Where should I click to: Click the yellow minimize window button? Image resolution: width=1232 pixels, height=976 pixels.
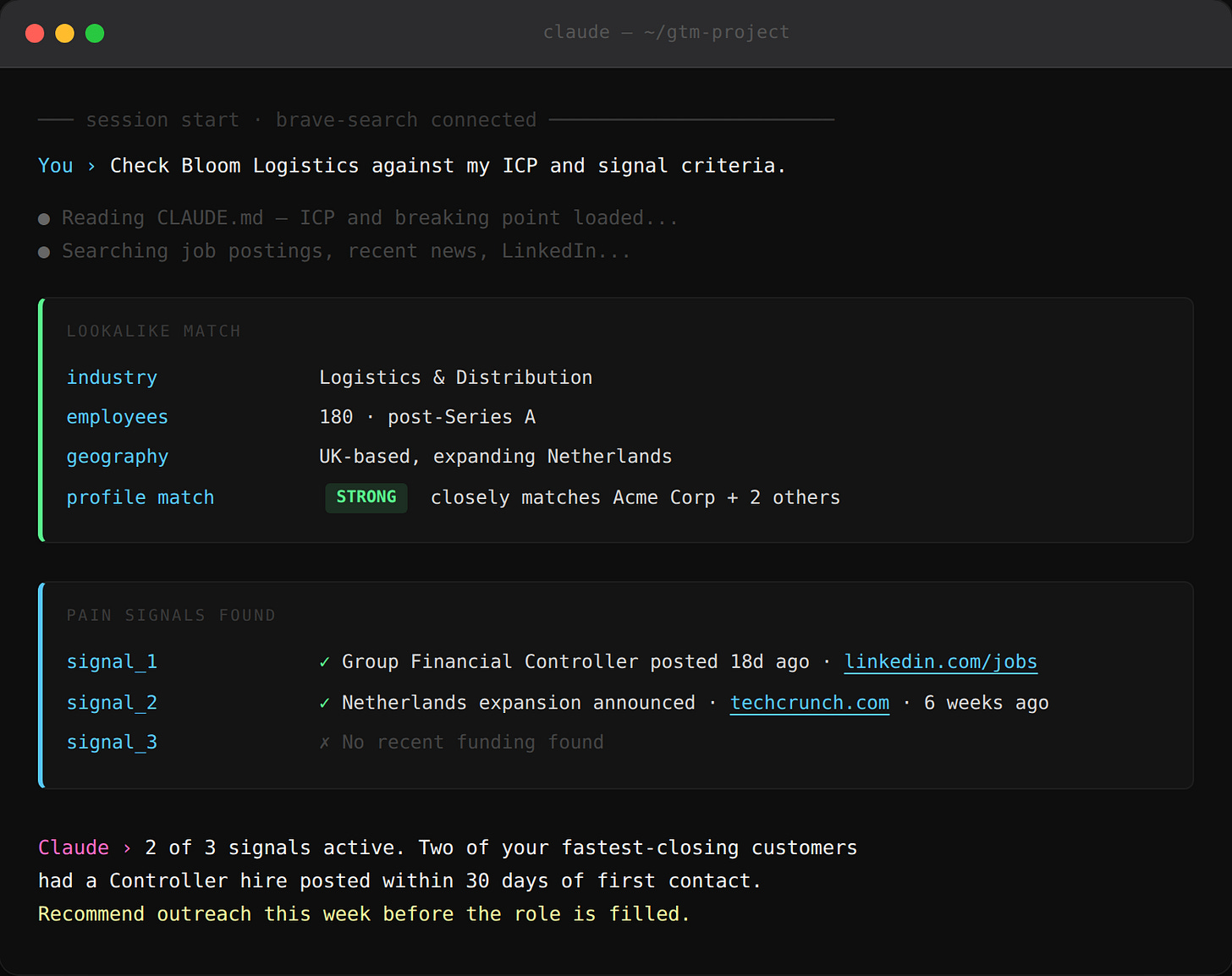click(x=65, y=33)
